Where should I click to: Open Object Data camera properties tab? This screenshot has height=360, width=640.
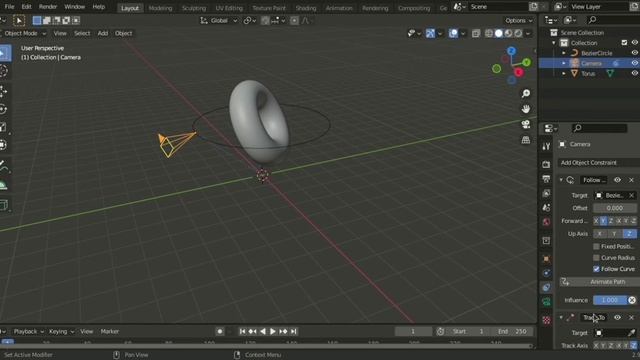[x=546, y=302]
